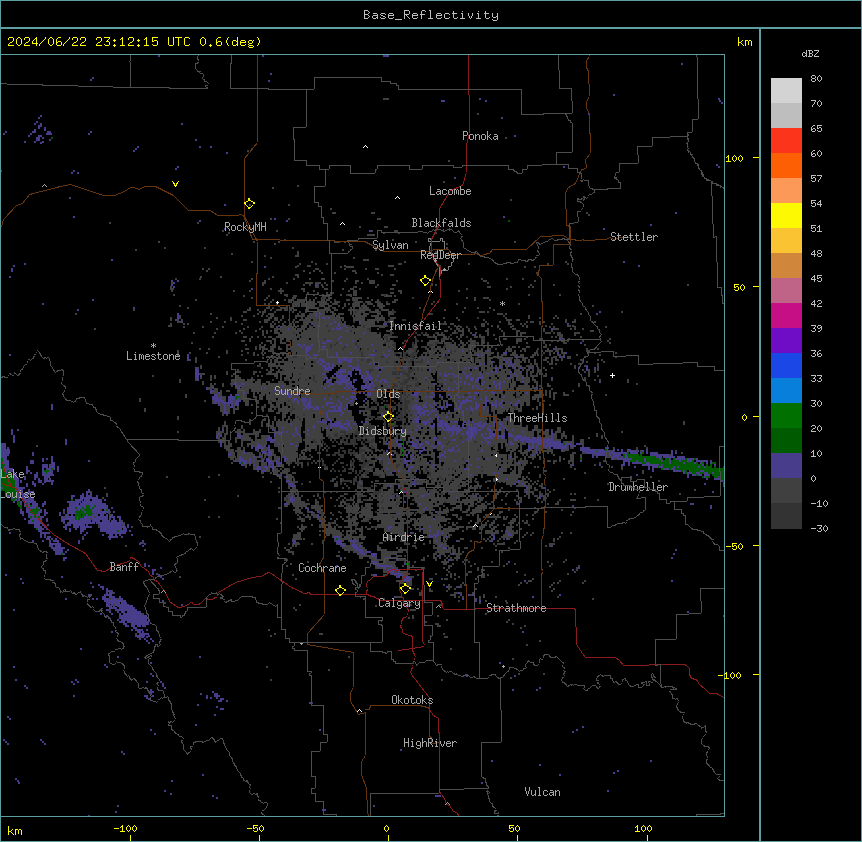
Task: Click the Vulcan city label
Action: (543, 792)
